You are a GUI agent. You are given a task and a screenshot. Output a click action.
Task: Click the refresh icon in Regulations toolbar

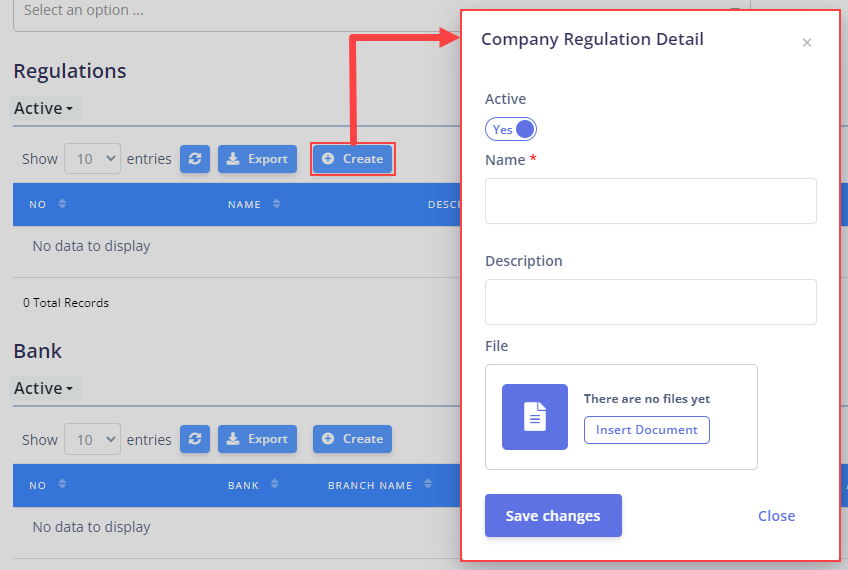pos(195,159)
